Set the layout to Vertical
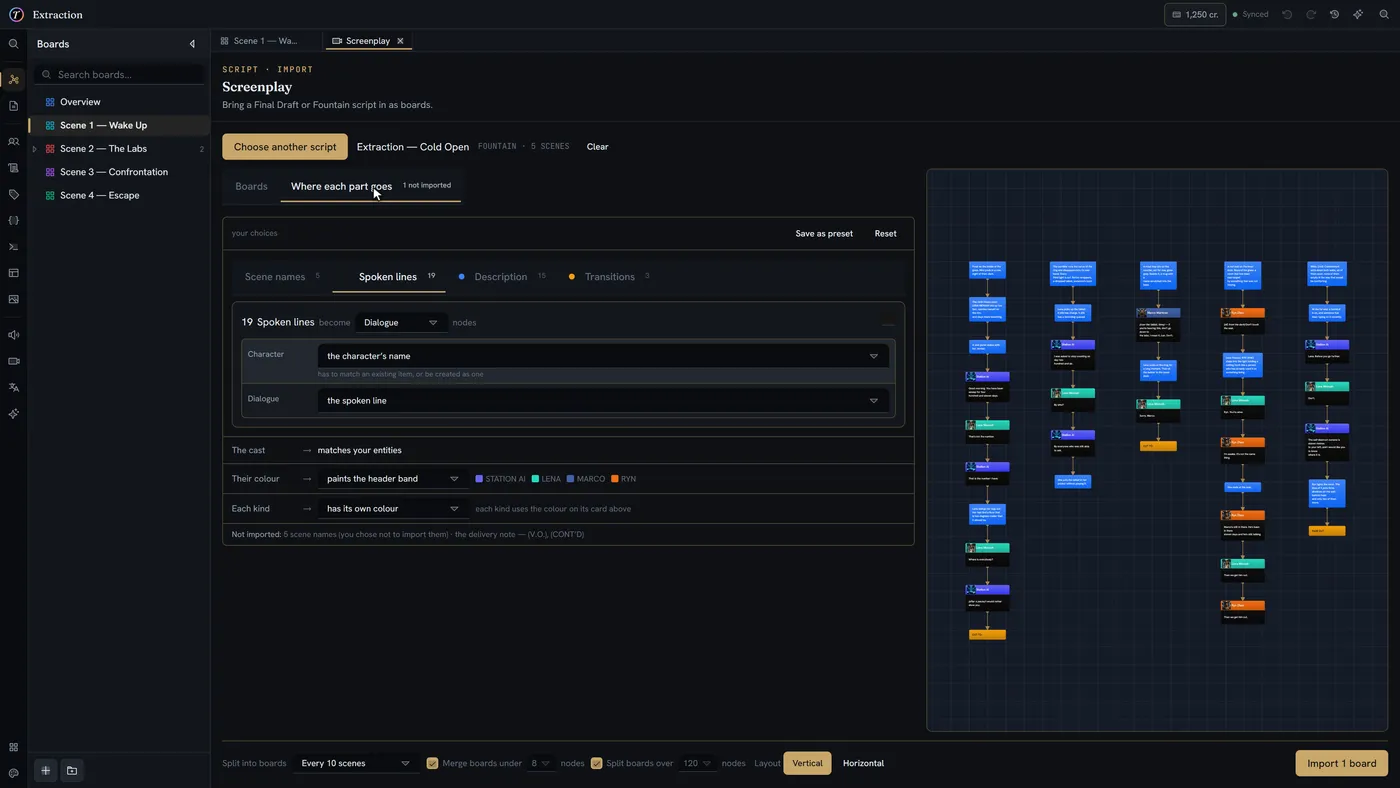The image size is (1400, 788). (807, 763)
